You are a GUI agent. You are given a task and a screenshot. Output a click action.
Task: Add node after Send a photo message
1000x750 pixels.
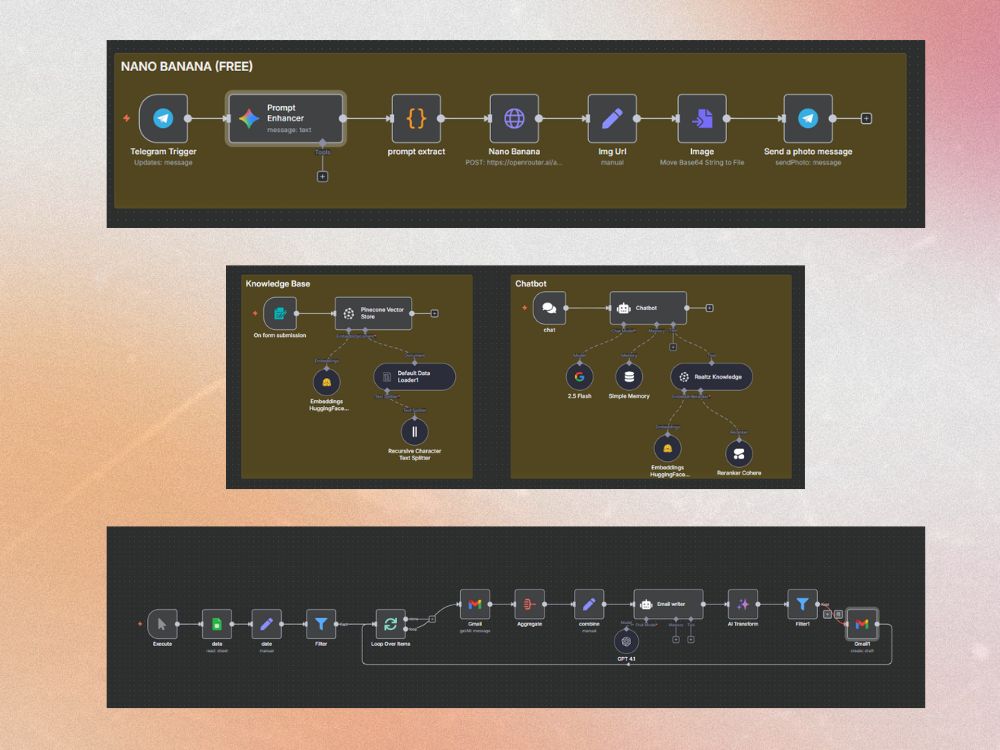click(x=866, y=119)
